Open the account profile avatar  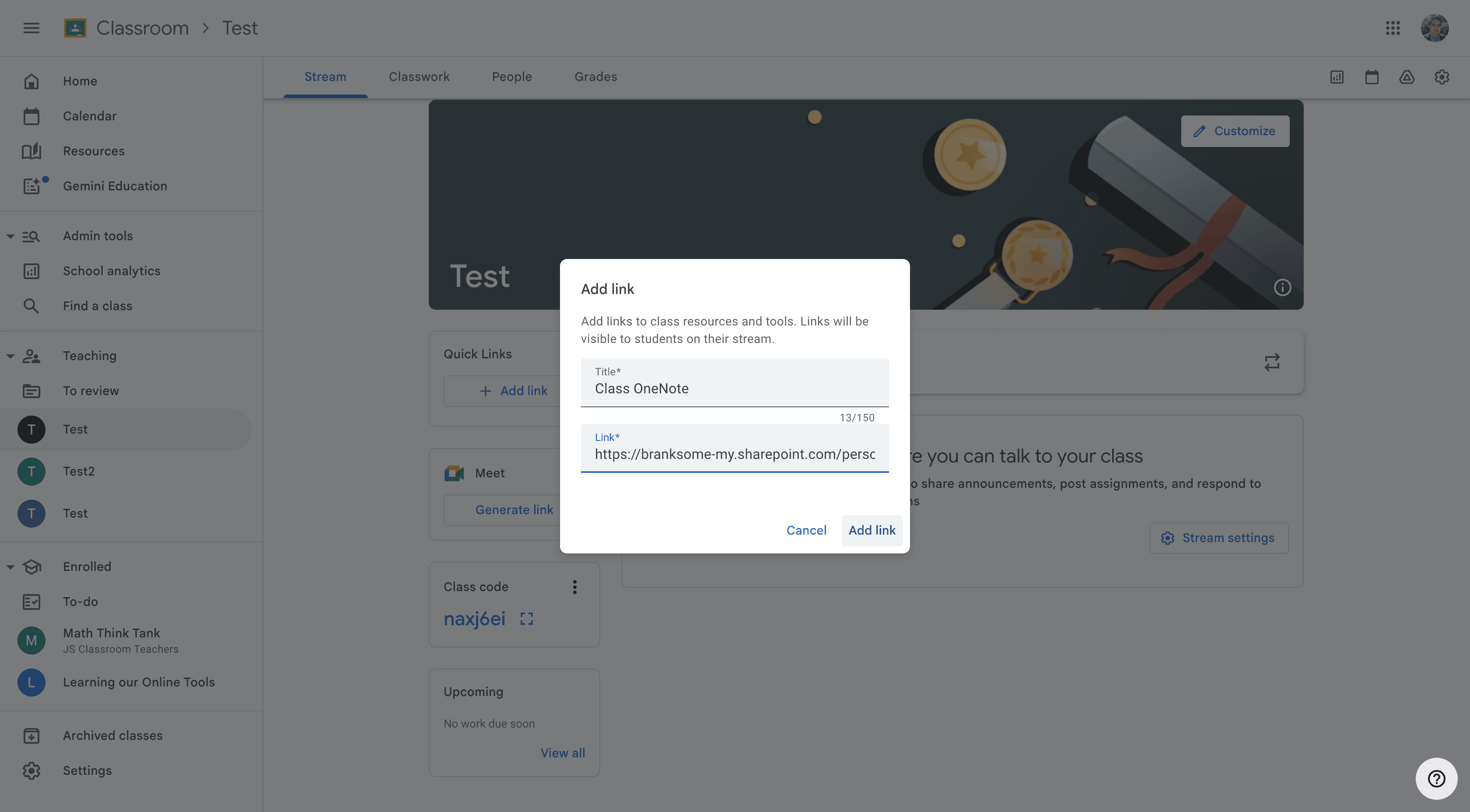[x=1435, y=28]
